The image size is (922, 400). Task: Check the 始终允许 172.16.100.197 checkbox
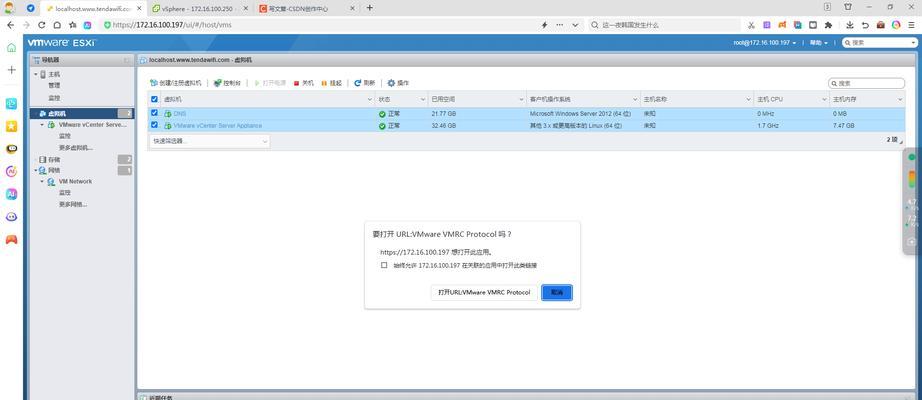384,265
